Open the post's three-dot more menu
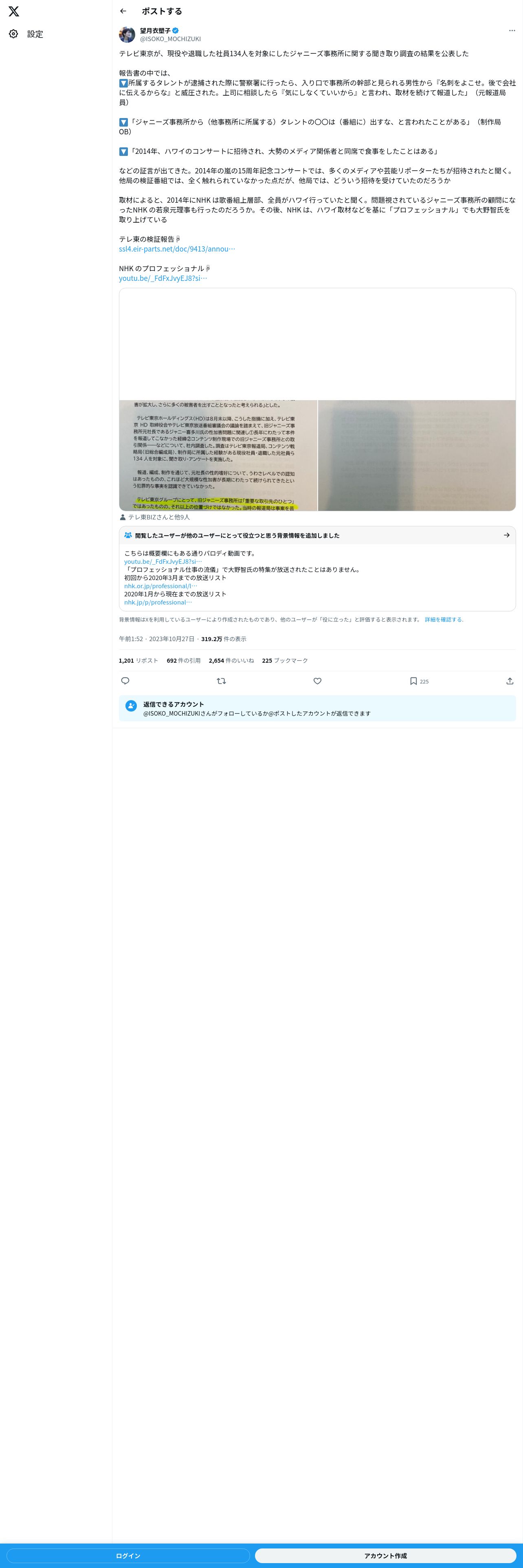This screenshot has width=523, height=1568. [512, 31]
